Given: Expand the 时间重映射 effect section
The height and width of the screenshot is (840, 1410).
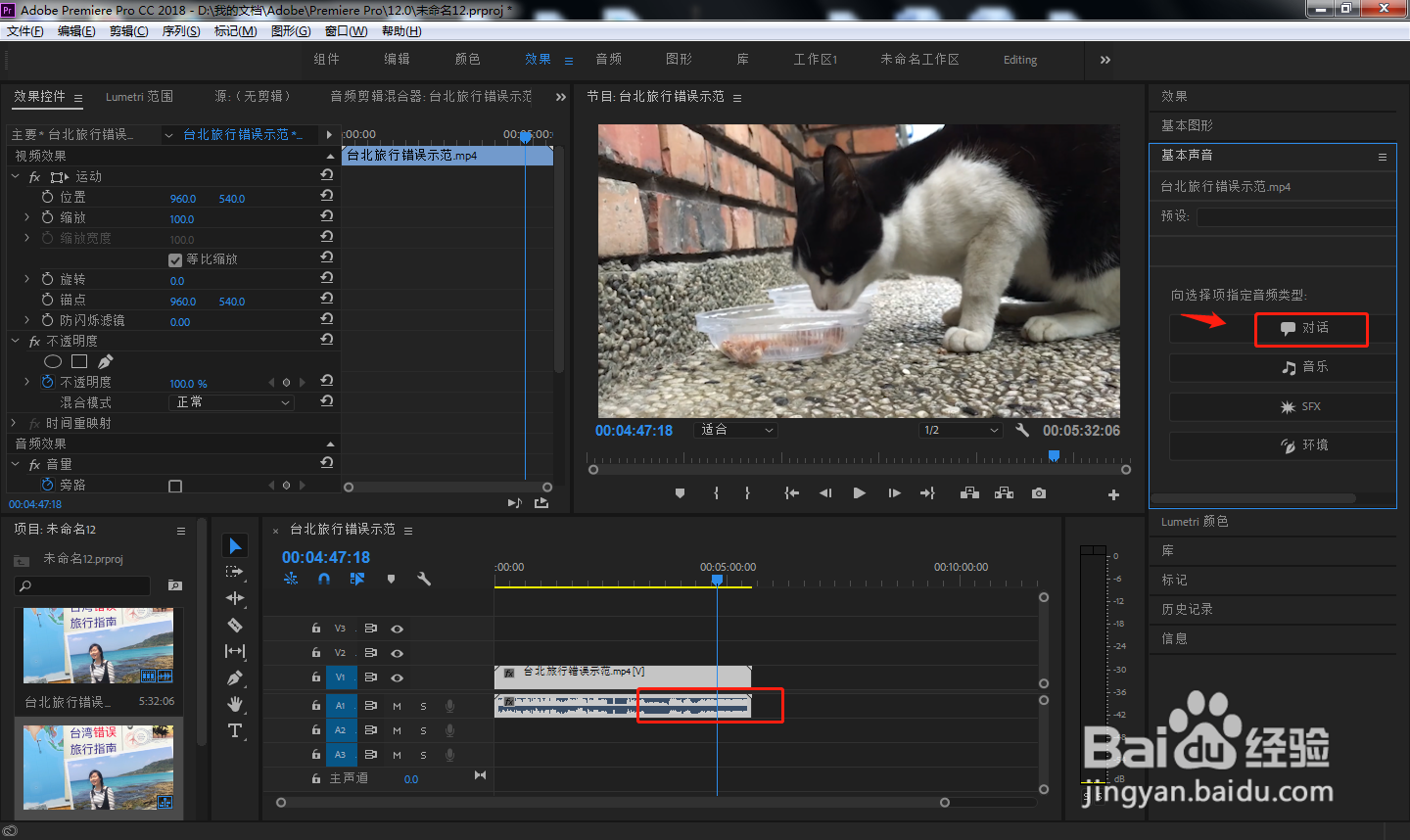Looking at the screenshot, I should pos(14,423).
